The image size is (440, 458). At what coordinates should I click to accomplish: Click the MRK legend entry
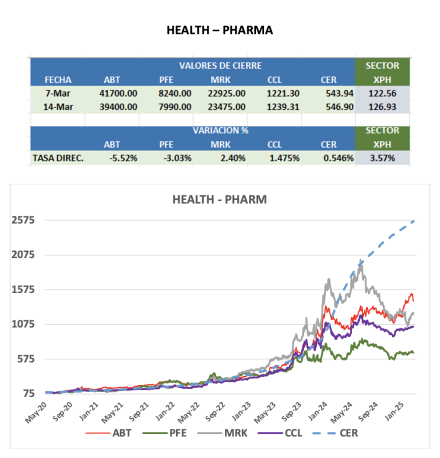(x=222, y=433)
